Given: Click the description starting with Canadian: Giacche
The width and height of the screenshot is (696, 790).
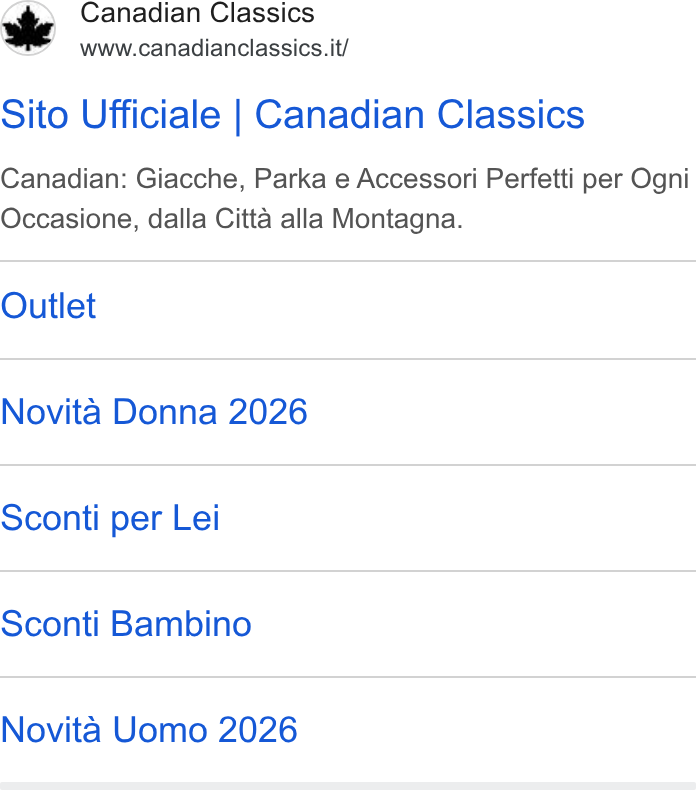Looking at the screenshot, I should coord(345,199).
